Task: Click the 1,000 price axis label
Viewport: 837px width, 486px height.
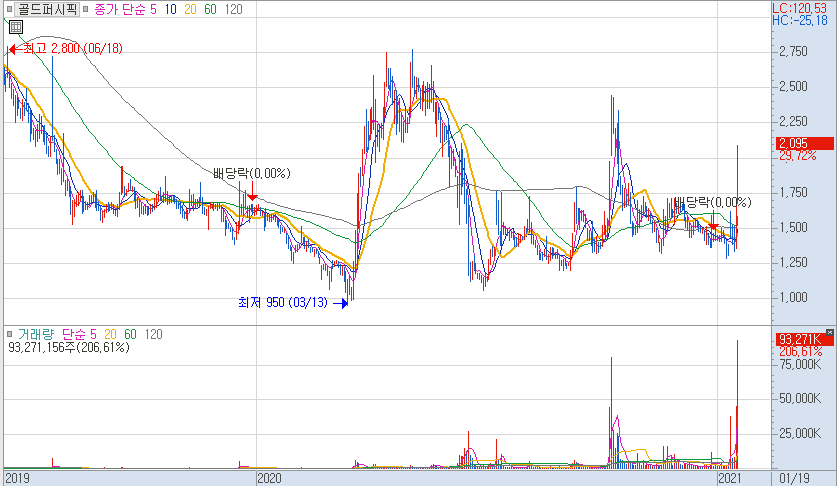Action: pyautogui.click(x=793, y=297)
